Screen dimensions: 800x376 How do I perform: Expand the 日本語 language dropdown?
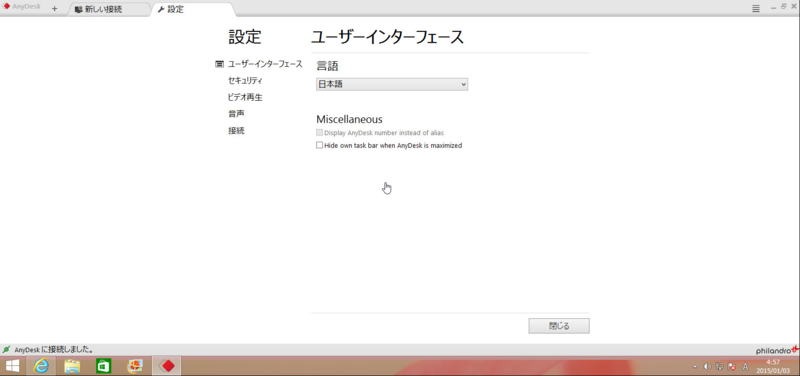coord(392,84)
